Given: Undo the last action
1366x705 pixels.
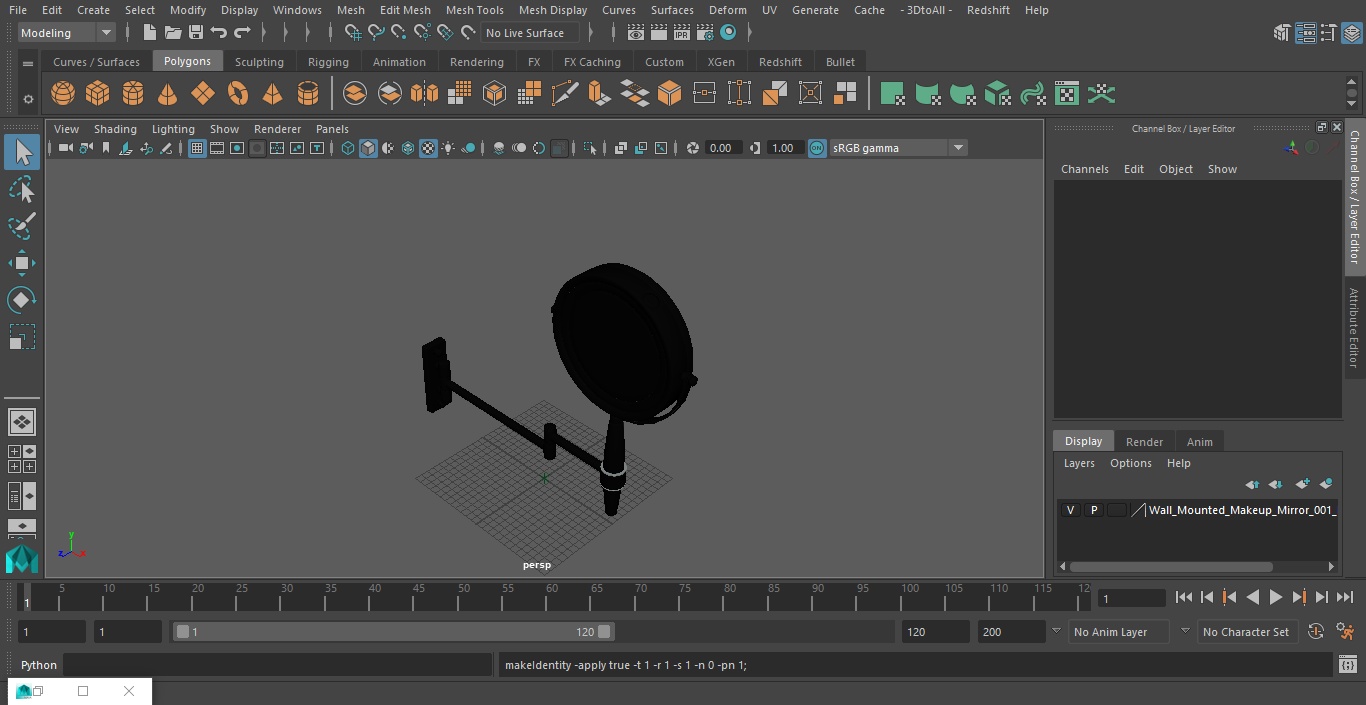Looking at the screenshot, I should point(218,33).
